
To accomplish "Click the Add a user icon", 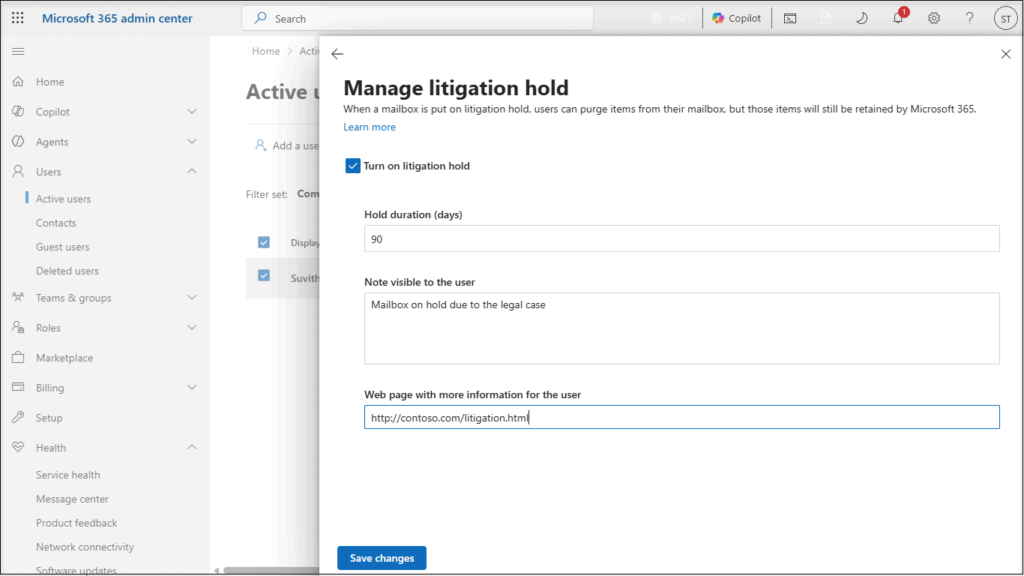I will point(261,145).
